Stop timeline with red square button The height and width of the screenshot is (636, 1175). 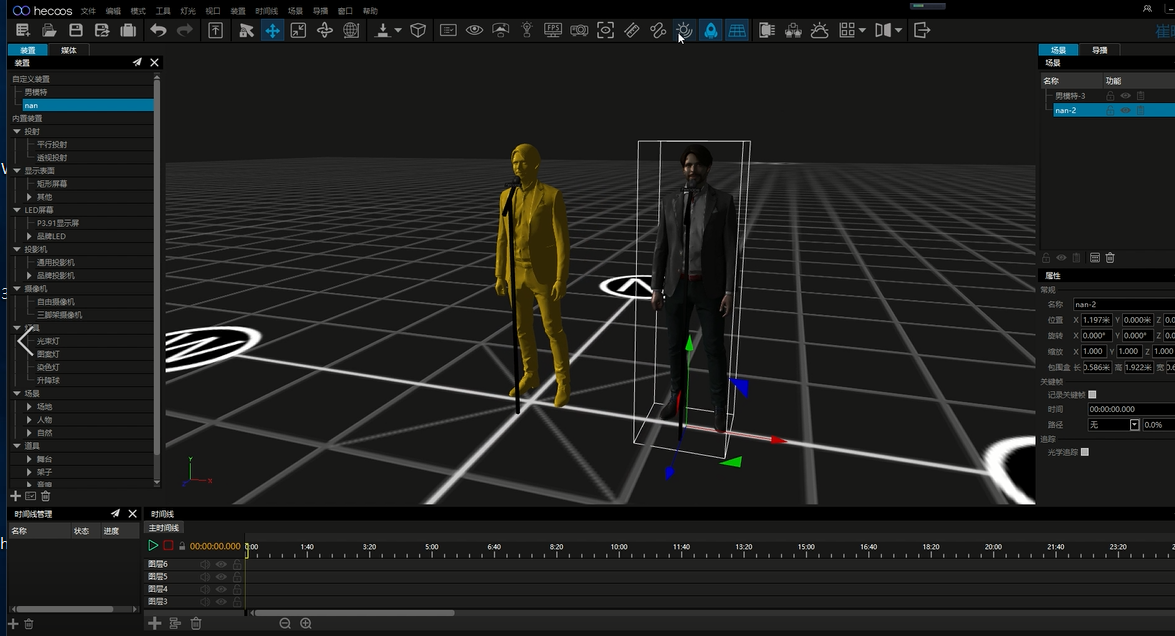[168, 545]
